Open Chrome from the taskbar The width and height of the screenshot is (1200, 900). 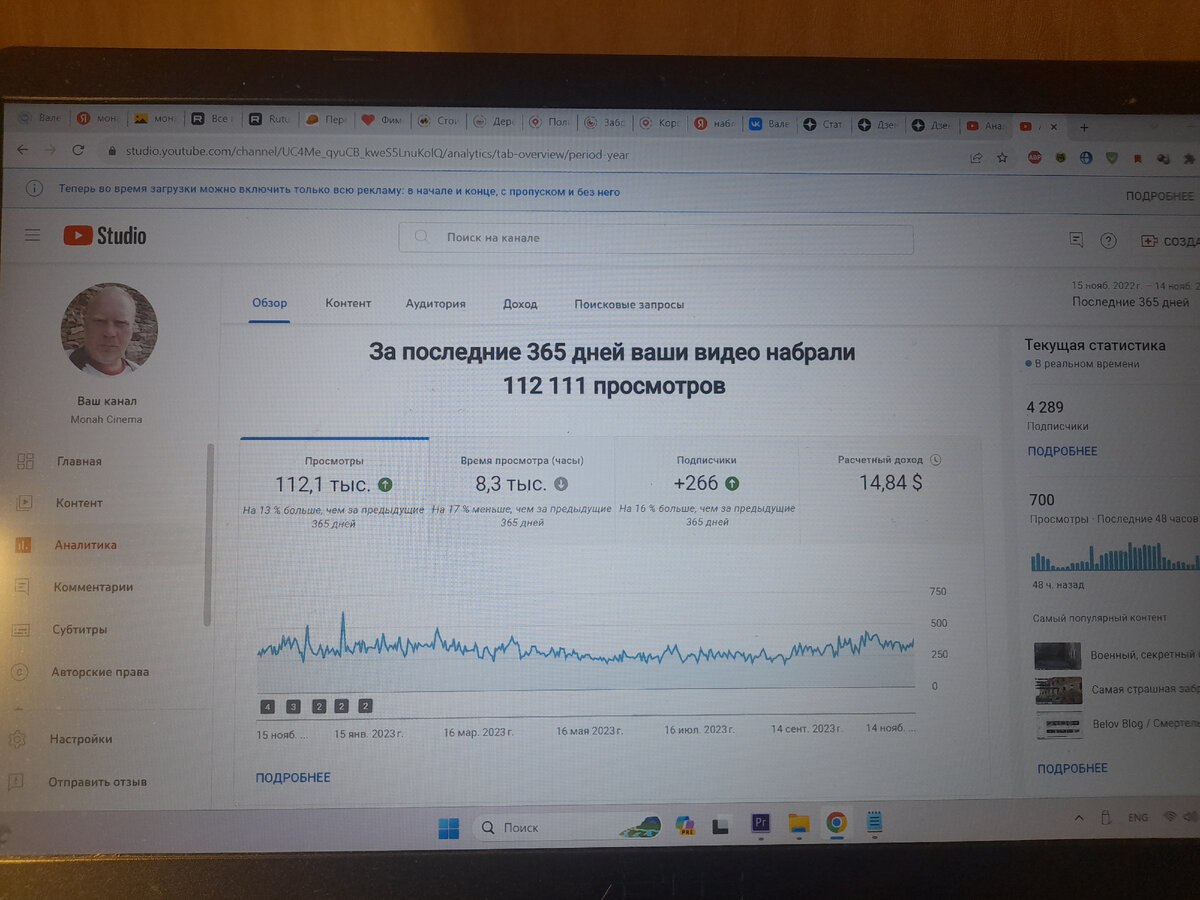pyautogui.click(x=836, y=823)
